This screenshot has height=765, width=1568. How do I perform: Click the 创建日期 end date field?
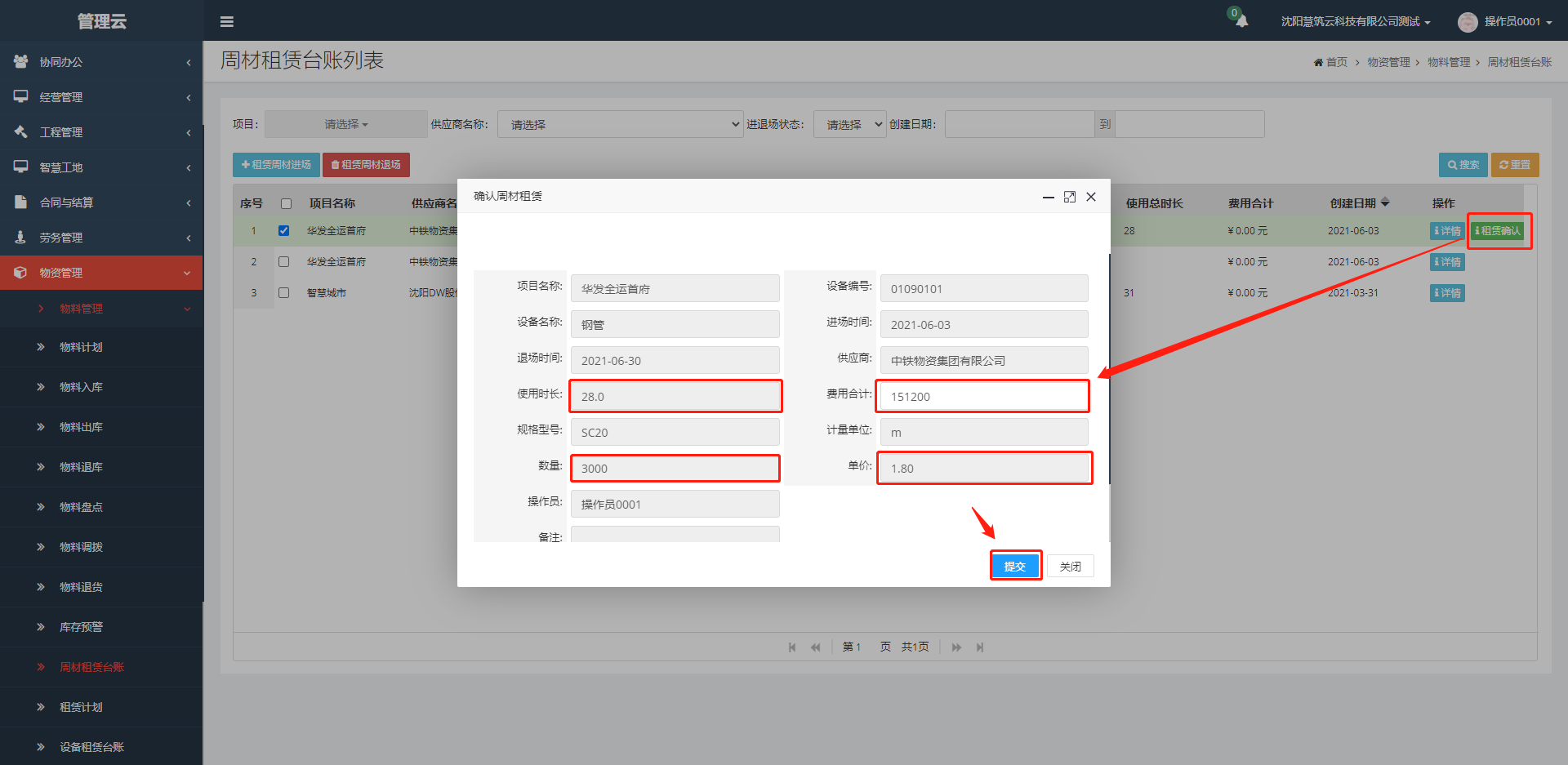(1189, 124)
